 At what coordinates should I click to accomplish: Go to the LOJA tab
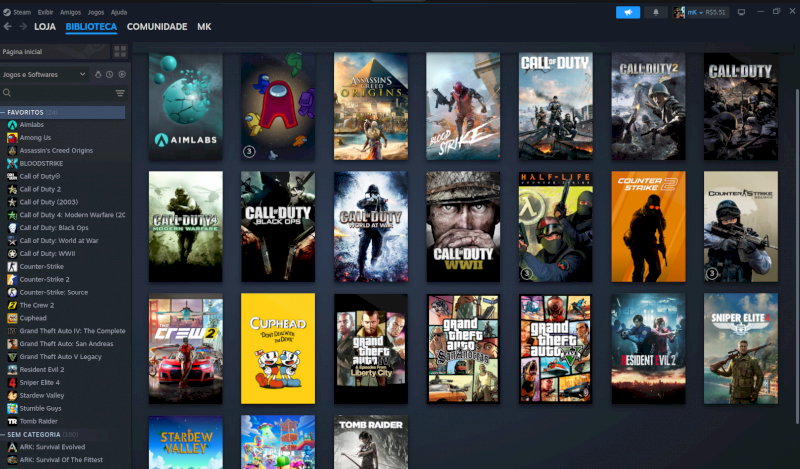click(x=45, y=27)
